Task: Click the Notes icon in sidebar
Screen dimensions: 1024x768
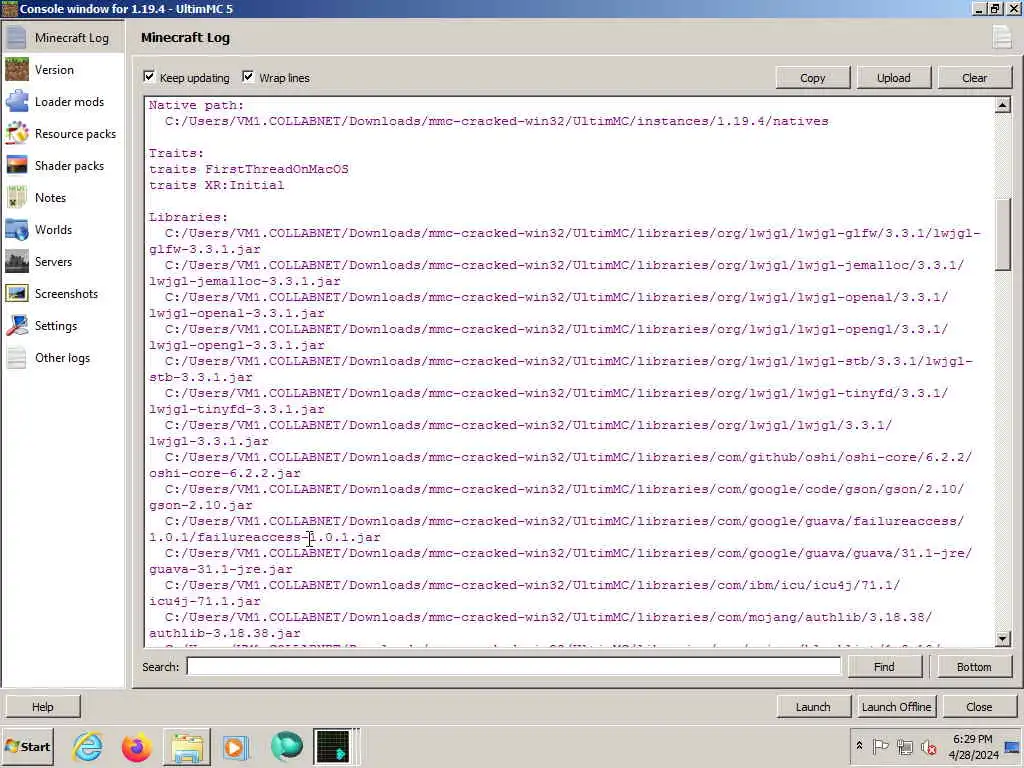Action: pos(16,198)
